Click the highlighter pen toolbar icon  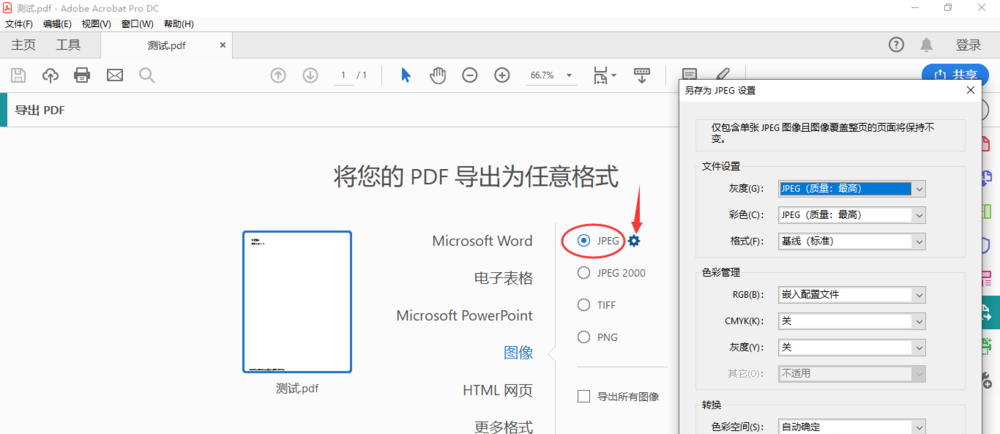(x=723, y=74)
